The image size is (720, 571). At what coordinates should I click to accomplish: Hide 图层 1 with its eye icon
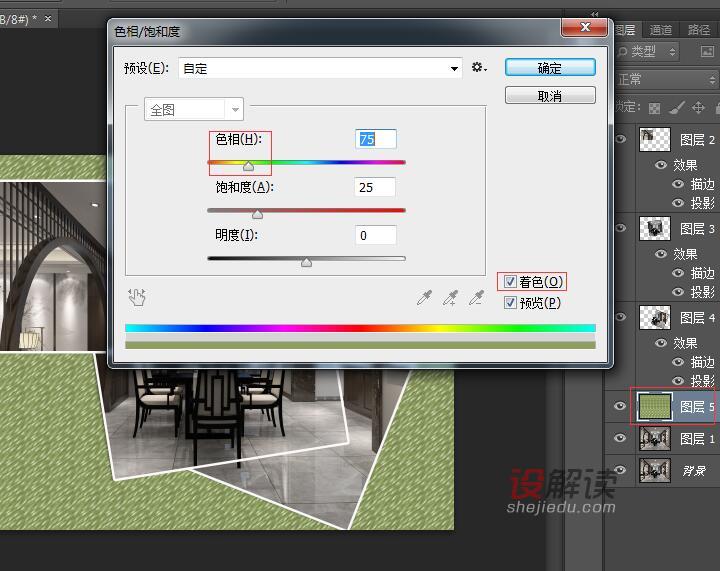(x=620, y=438)
